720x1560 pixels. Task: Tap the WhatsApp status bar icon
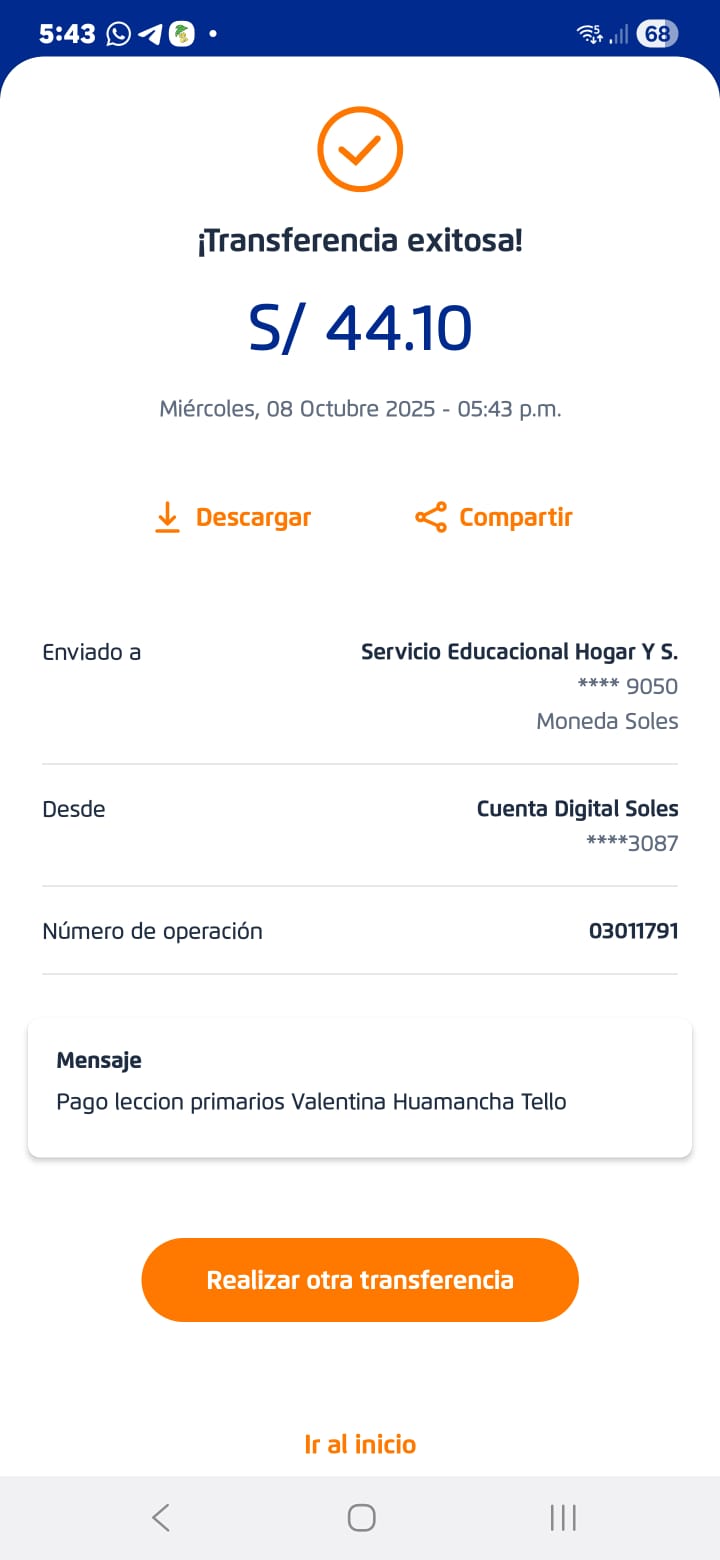pos(118,34)
